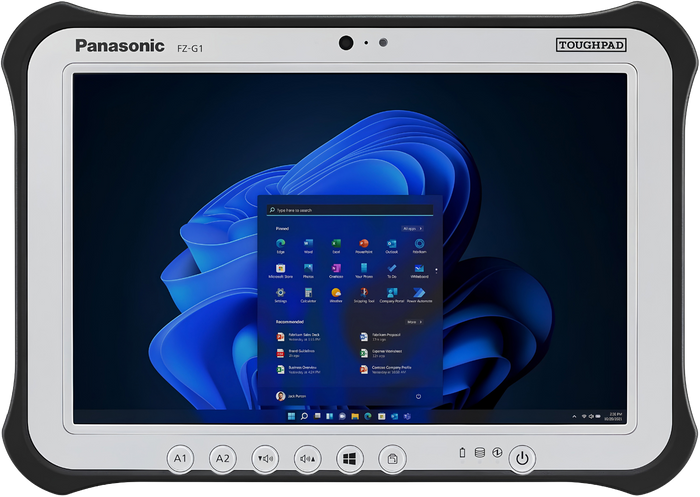Open the To Do app

point(392,271)
